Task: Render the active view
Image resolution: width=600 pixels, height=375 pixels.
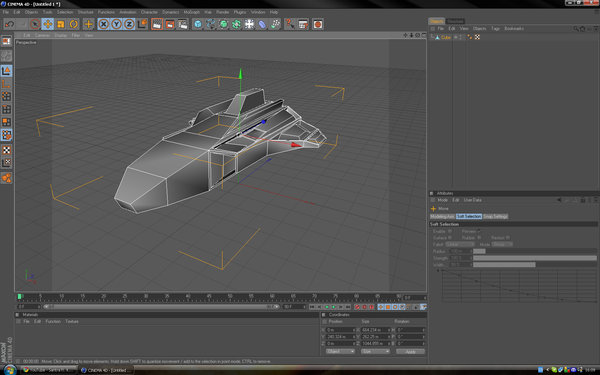Action: [157, 24]
